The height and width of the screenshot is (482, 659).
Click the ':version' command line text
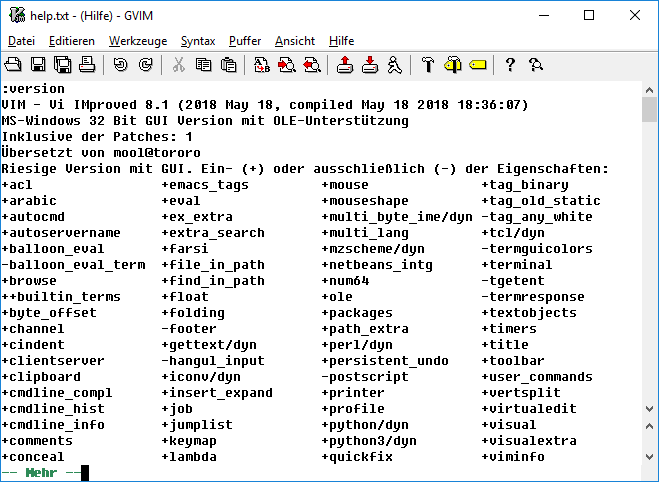click(x=33, y=89)
